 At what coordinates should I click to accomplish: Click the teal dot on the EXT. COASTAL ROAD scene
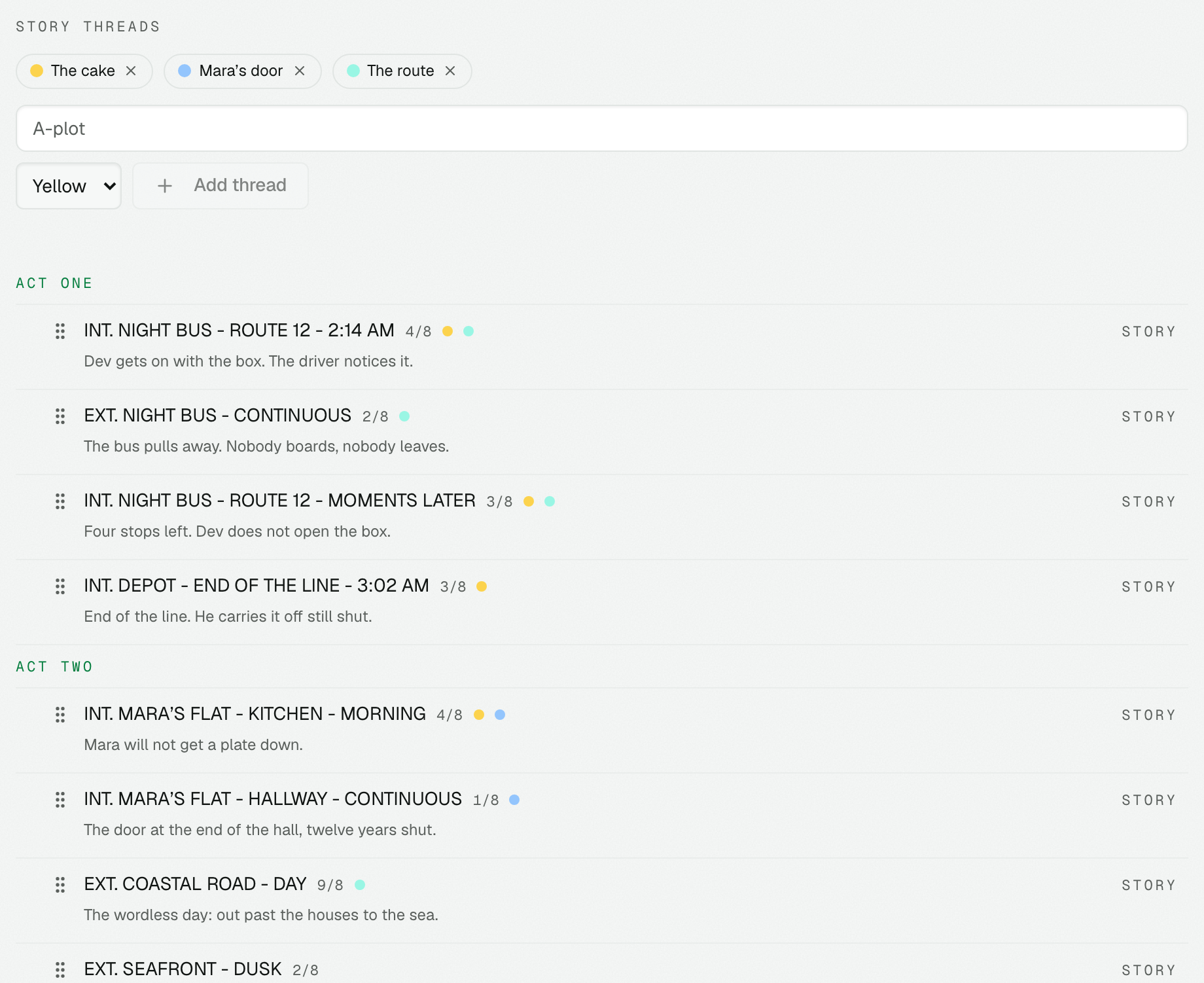(360, 885)
